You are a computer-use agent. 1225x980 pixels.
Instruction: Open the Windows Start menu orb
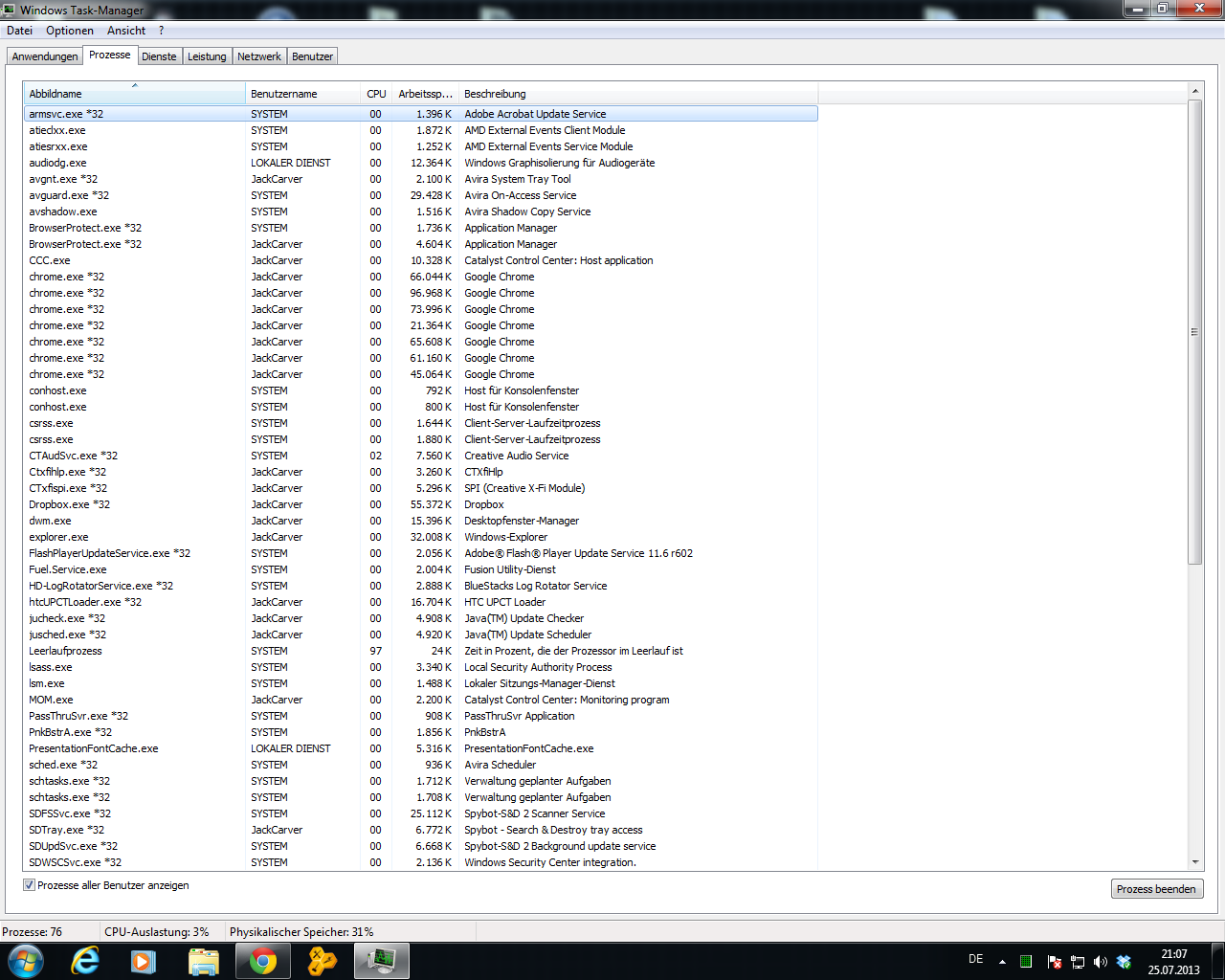point(26,961)
